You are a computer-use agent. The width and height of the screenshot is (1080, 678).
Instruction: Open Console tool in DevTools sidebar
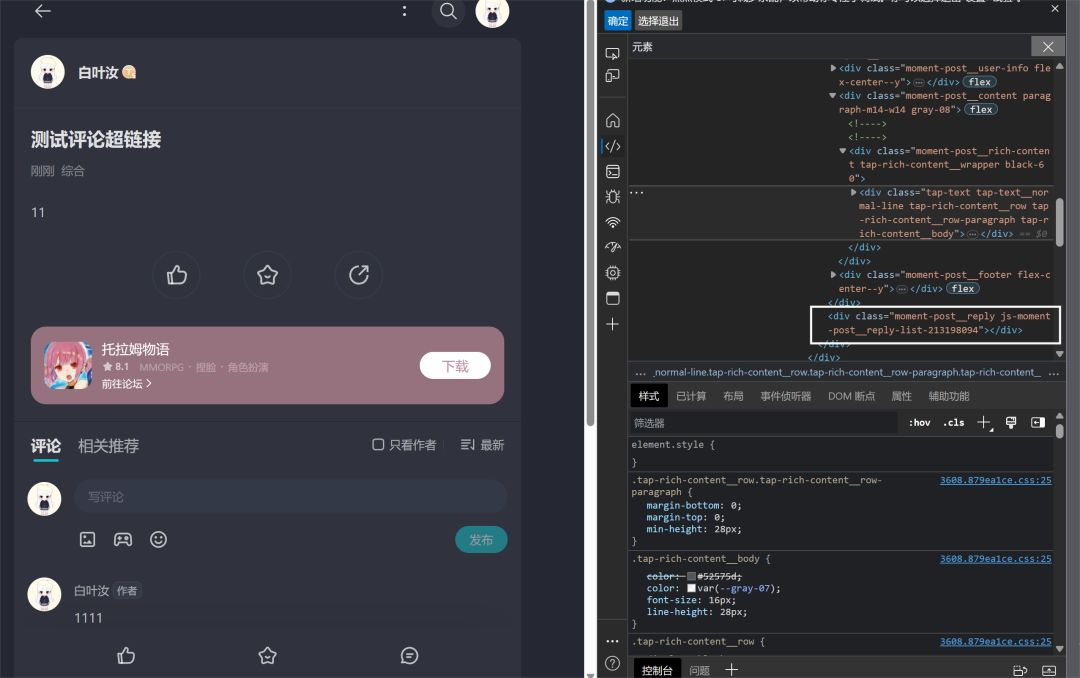[612, 172]
